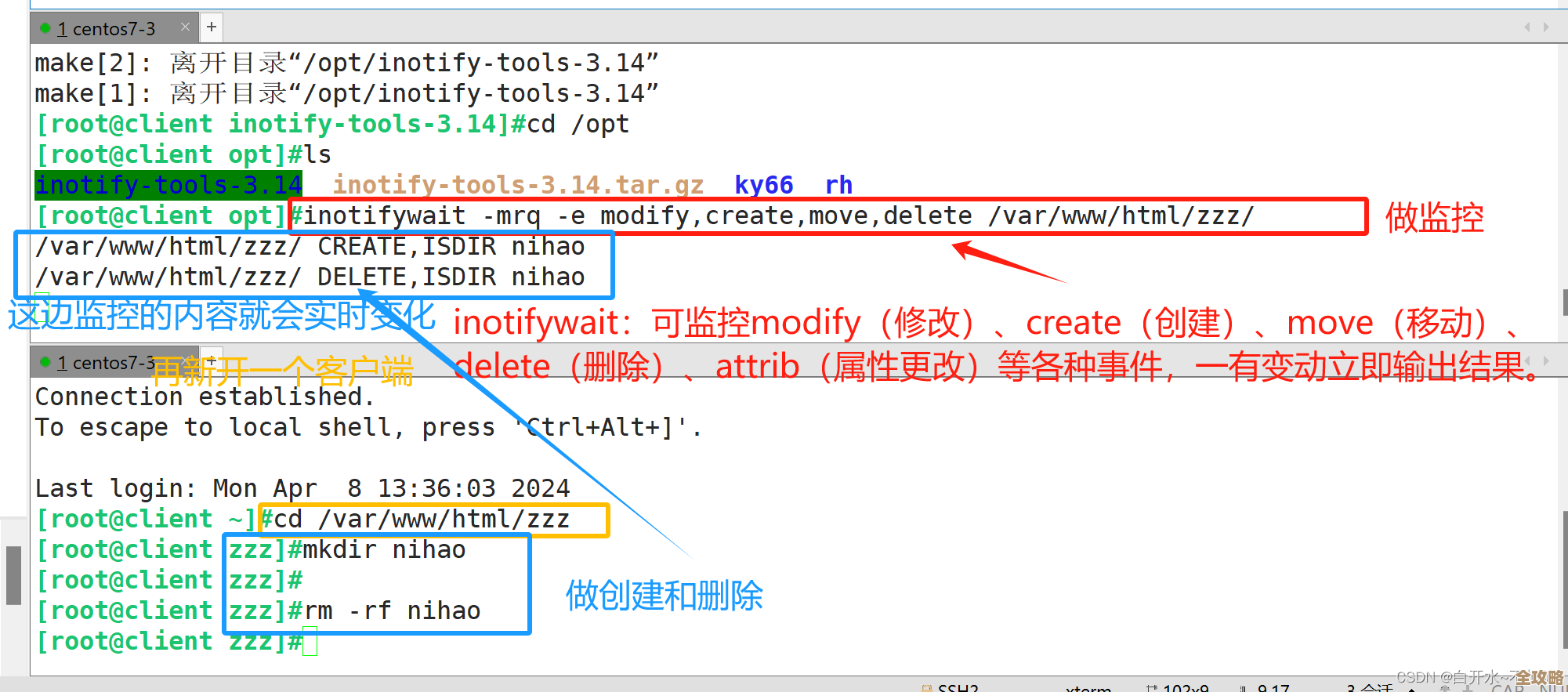
Task: Toggle the CAP indicator in the status bar
Action: pos(1508,688)
